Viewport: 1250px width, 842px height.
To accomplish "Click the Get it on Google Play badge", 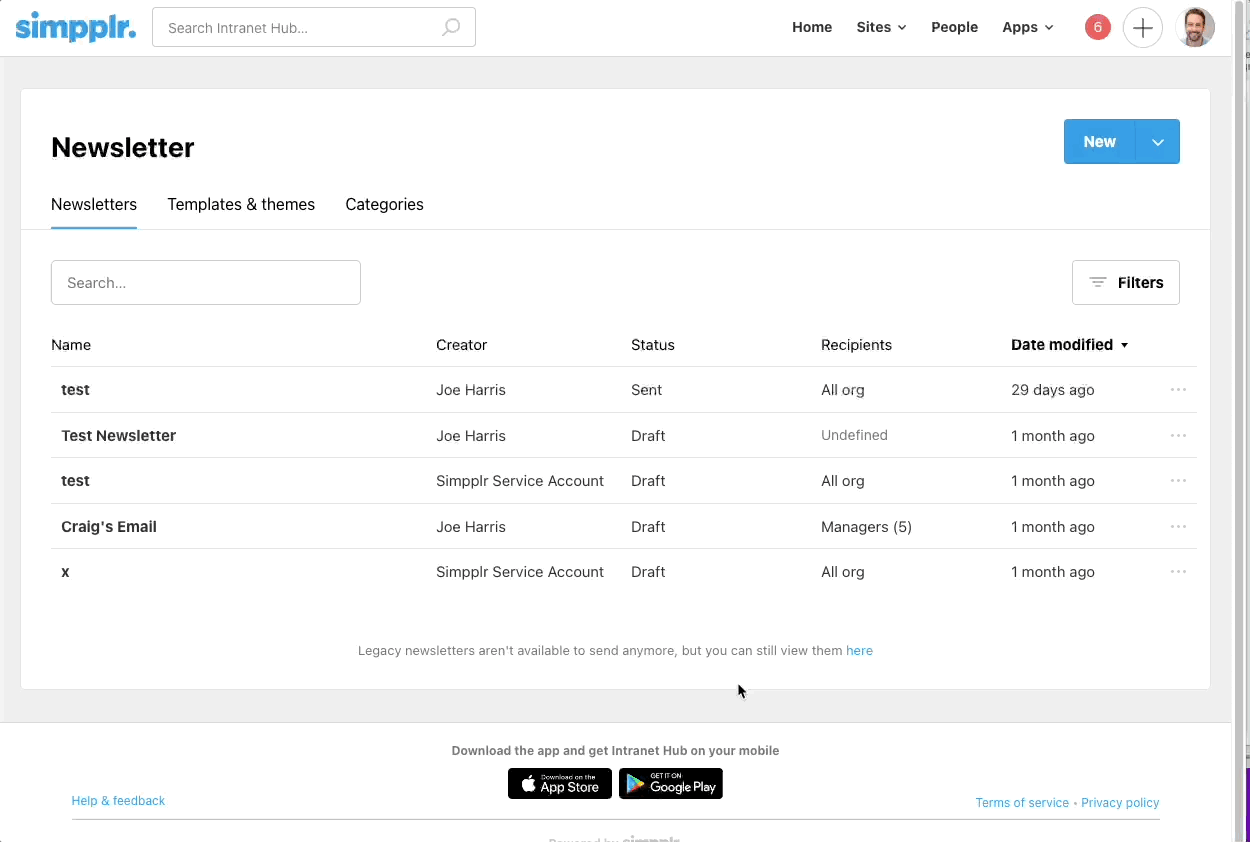I will point(670,784).
